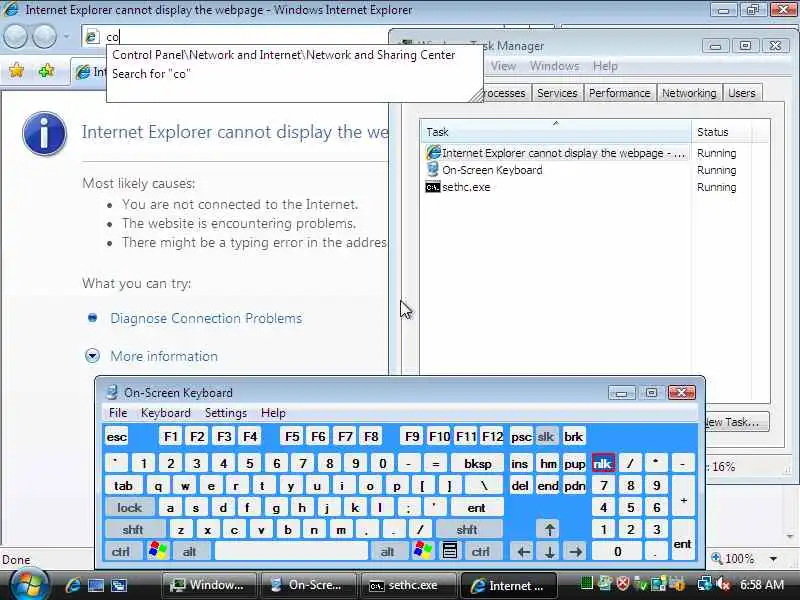
Task: Click the Add to Favorites star-plus icon
Action: (46, 70)
